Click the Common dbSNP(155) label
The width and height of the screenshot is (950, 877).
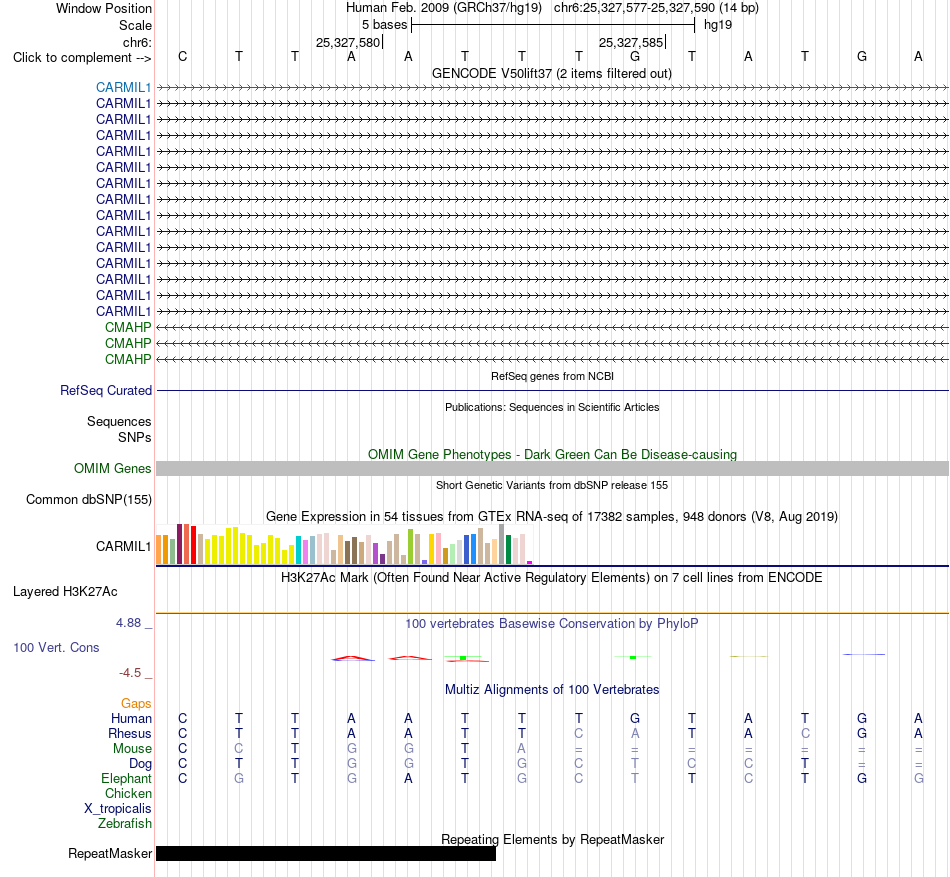88,500
